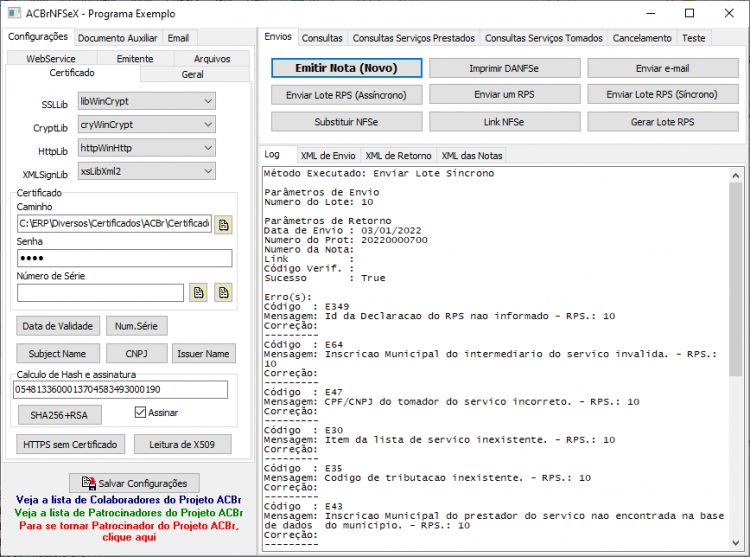Open Consultas Serviços Prestados tab
Image resolution: width=750 pixels, height=557 pixels.
[414, 38]
